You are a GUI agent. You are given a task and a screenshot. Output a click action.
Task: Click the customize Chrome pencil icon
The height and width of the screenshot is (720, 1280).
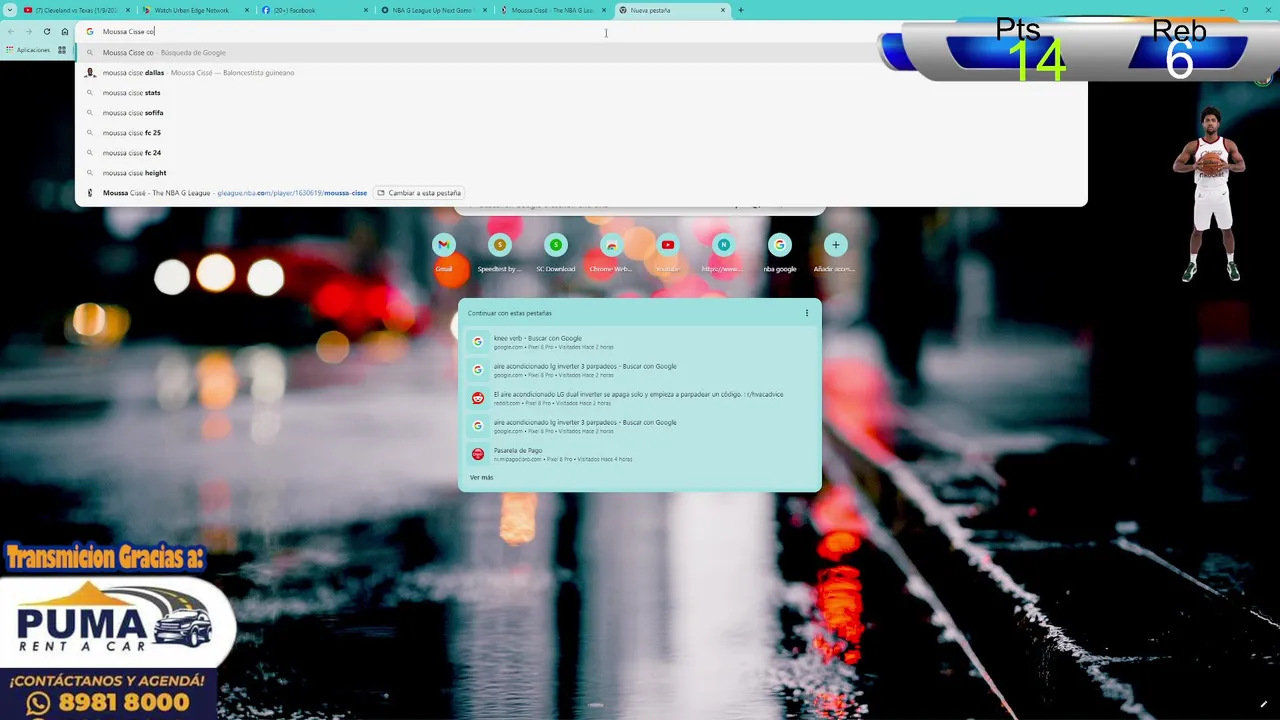pyautogui.click(x=1264, y=705)
